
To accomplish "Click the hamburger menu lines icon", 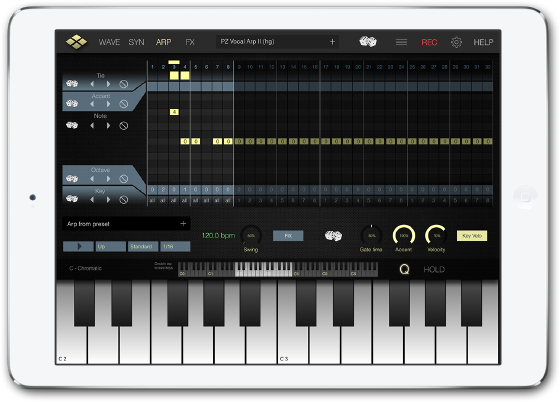I will point(401,42).
